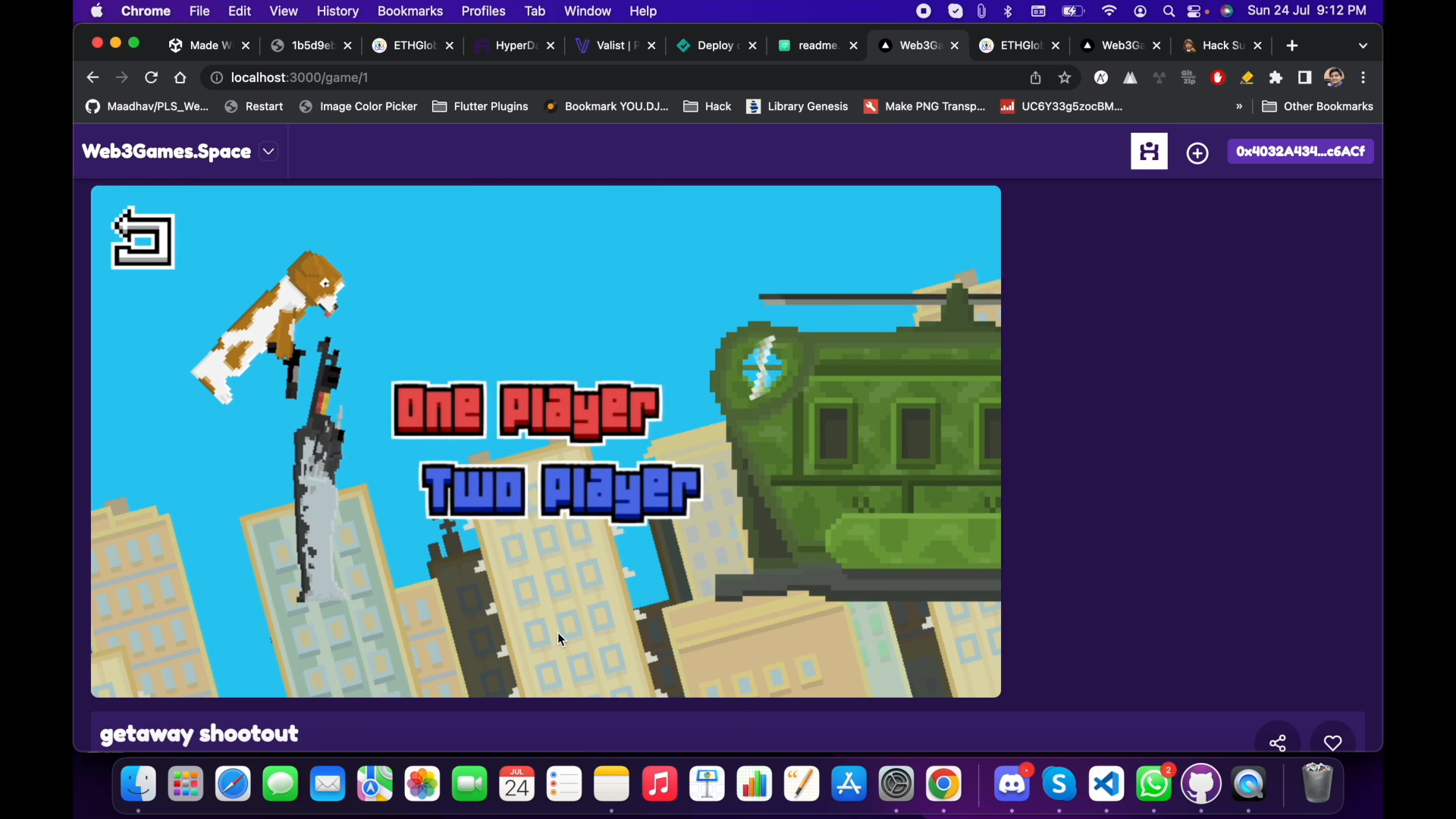Bookmark this page with star icon
This screenshot has height=819, width=1456.
(x=1065, y=77)
